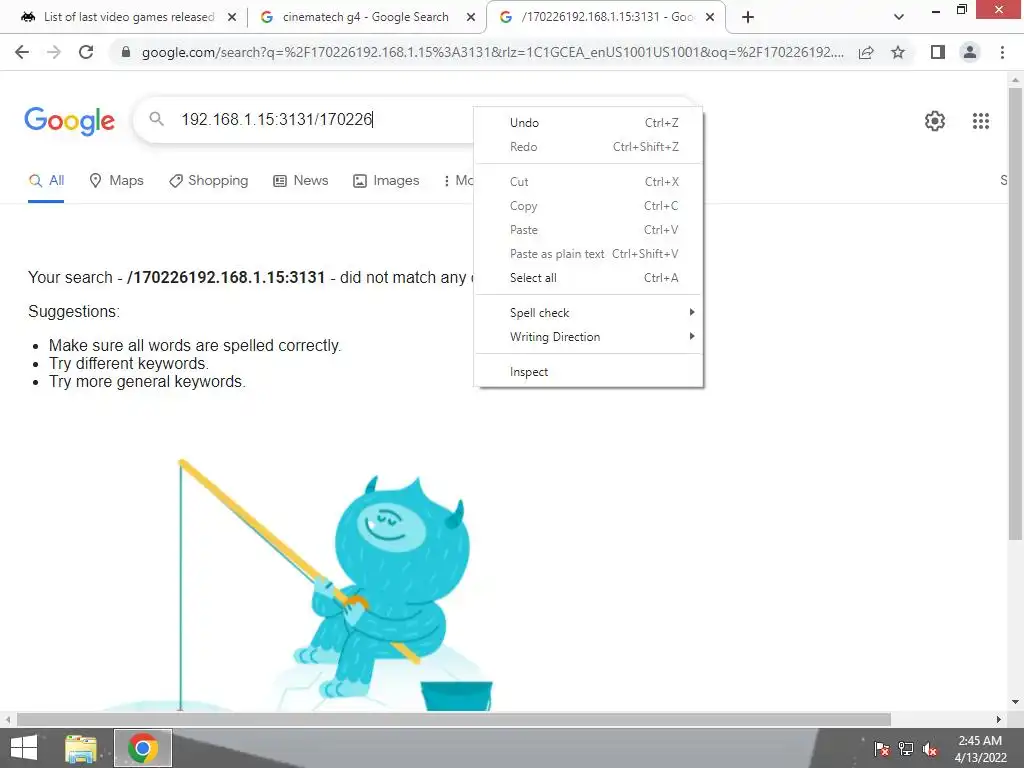Open the network tray icon
The width and height of the screenshot is (1024, 768).
click(x=906, y=748)
